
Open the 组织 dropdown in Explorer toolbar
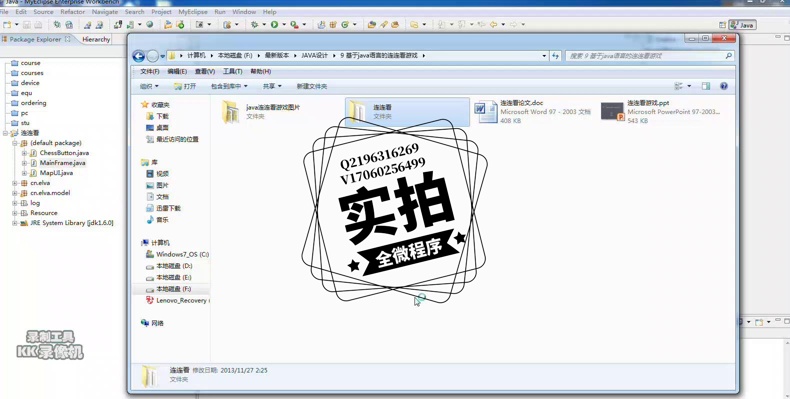point(149,86)
